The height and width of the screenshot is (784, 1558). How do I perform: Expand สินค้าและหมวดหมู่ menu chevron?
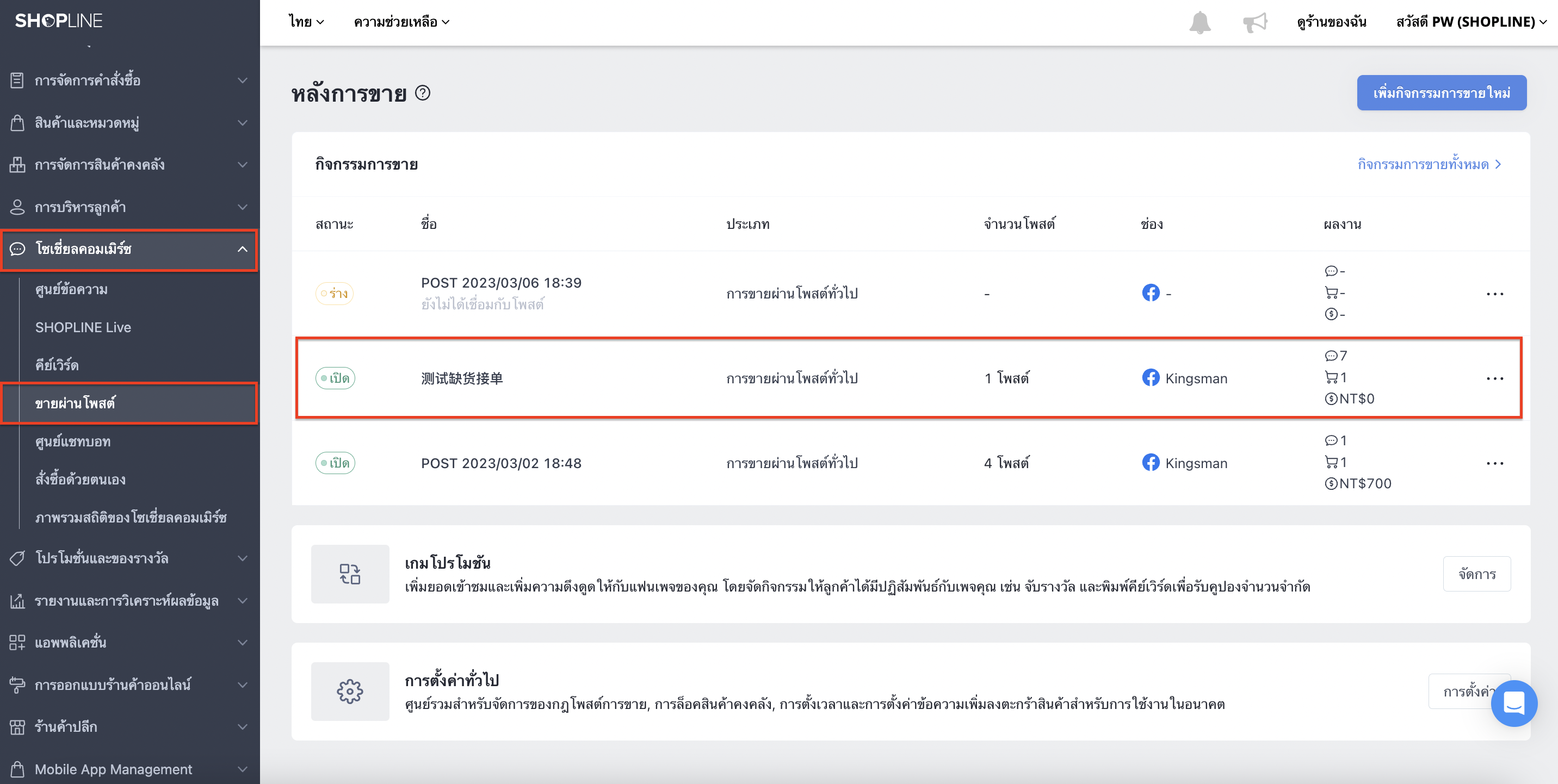243,123
